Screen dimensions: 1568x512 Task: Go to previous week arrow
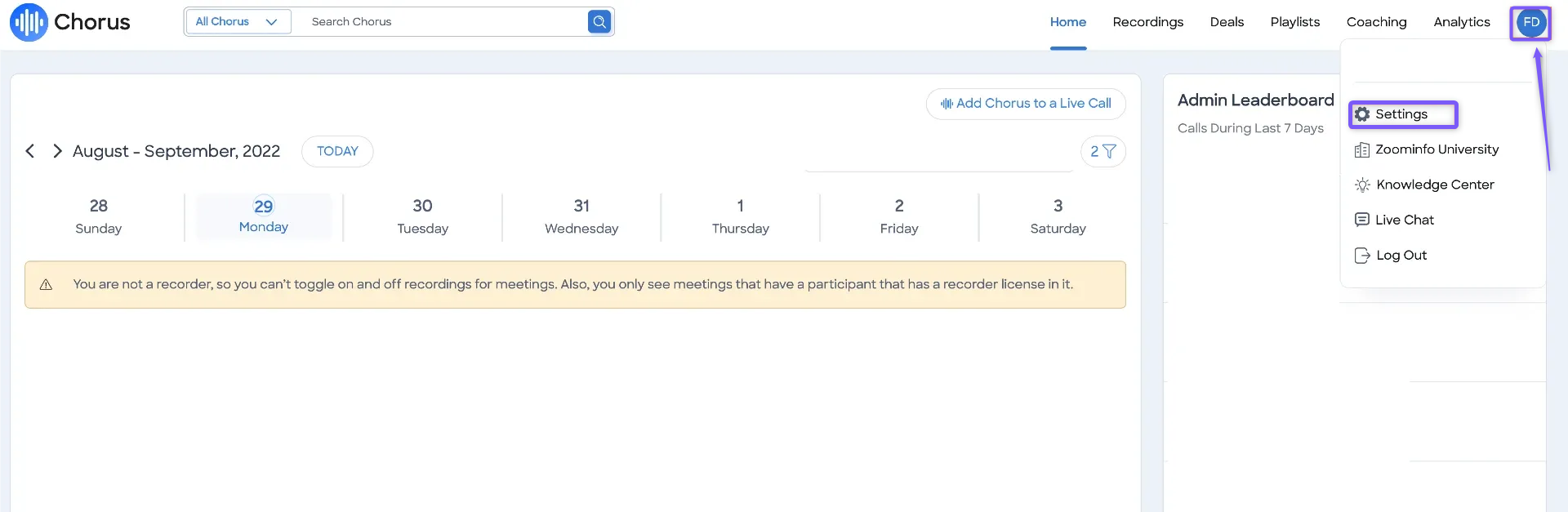pos(30,151)
